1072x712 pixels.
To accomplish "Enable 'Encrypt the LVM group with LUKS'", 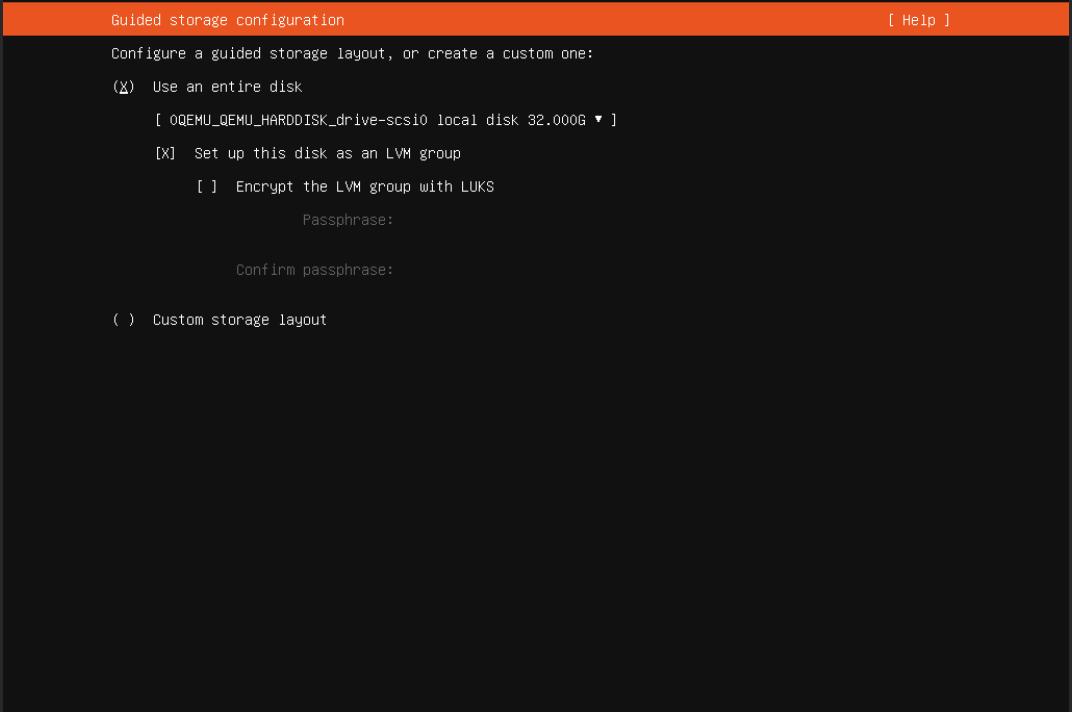I will (206, 186).
